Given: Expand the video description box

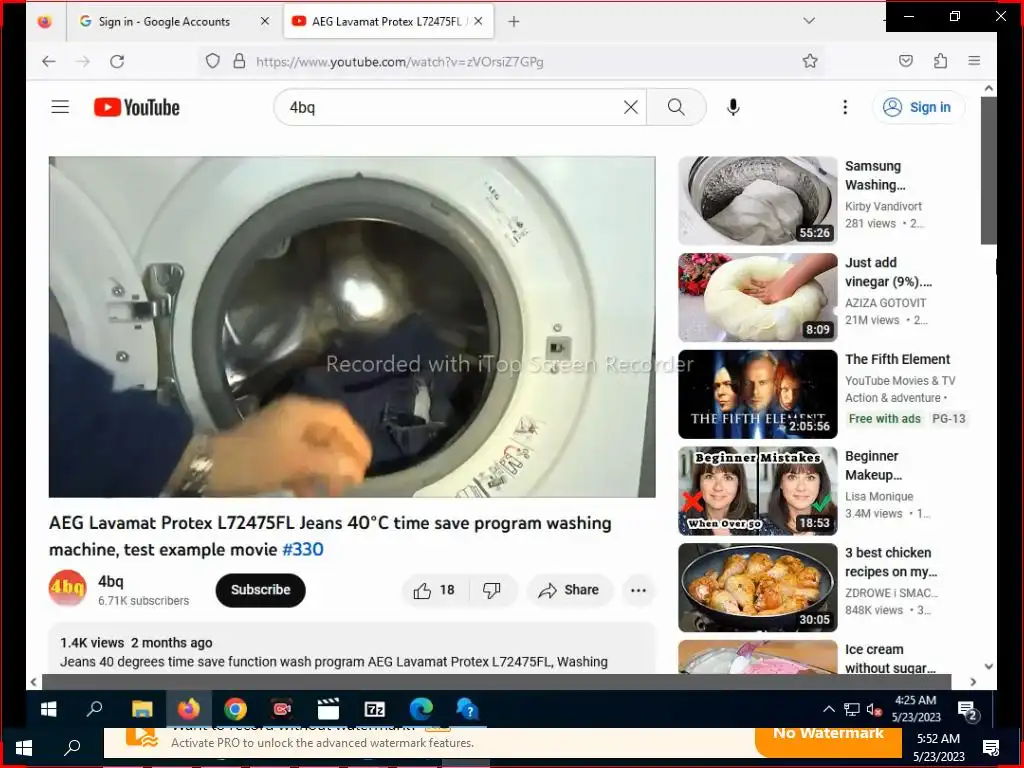Looking at the screenshot, I should click(352, 648).
